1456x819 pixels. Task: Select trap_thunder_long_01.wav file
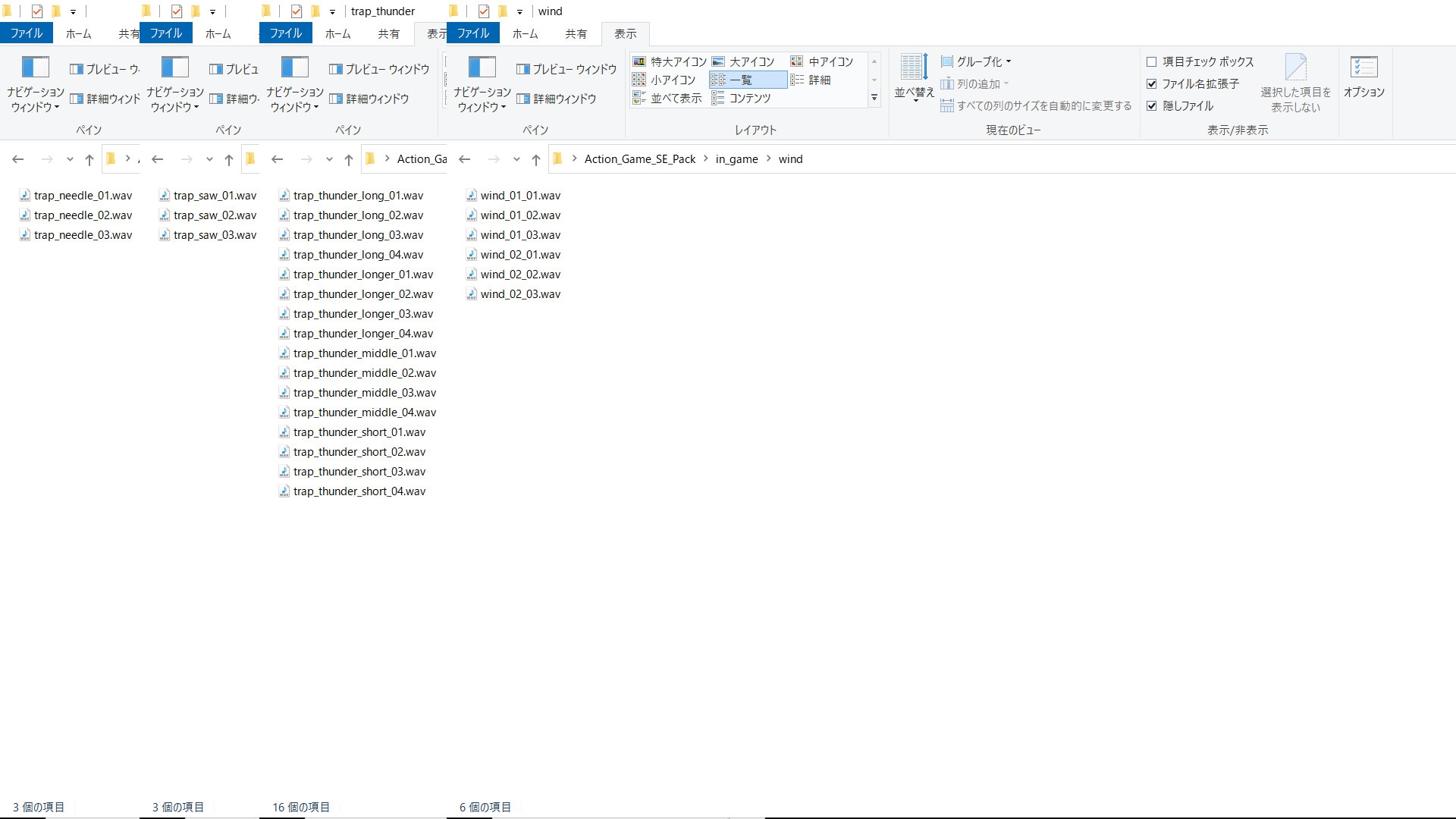351,196
